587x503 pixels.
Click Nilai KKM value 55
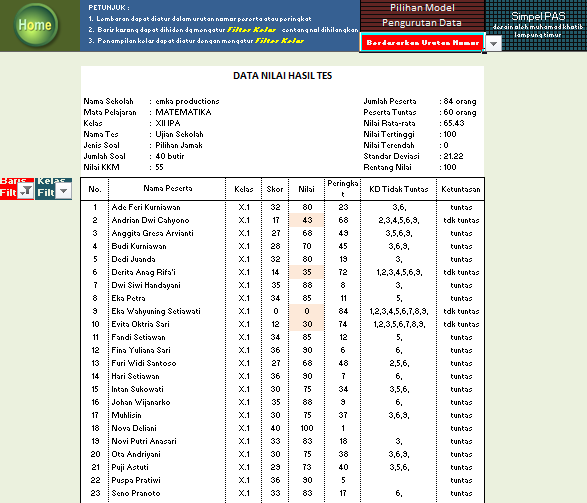coord(159,167)
